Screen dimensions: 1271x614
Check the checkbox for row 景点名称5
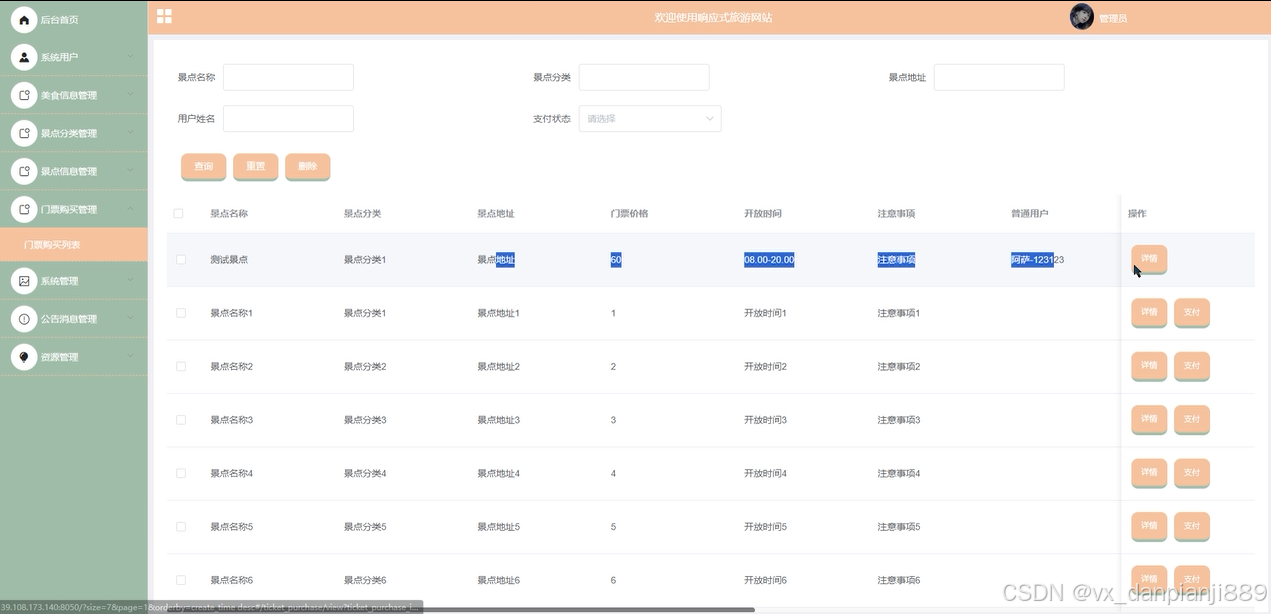(181, 526)
